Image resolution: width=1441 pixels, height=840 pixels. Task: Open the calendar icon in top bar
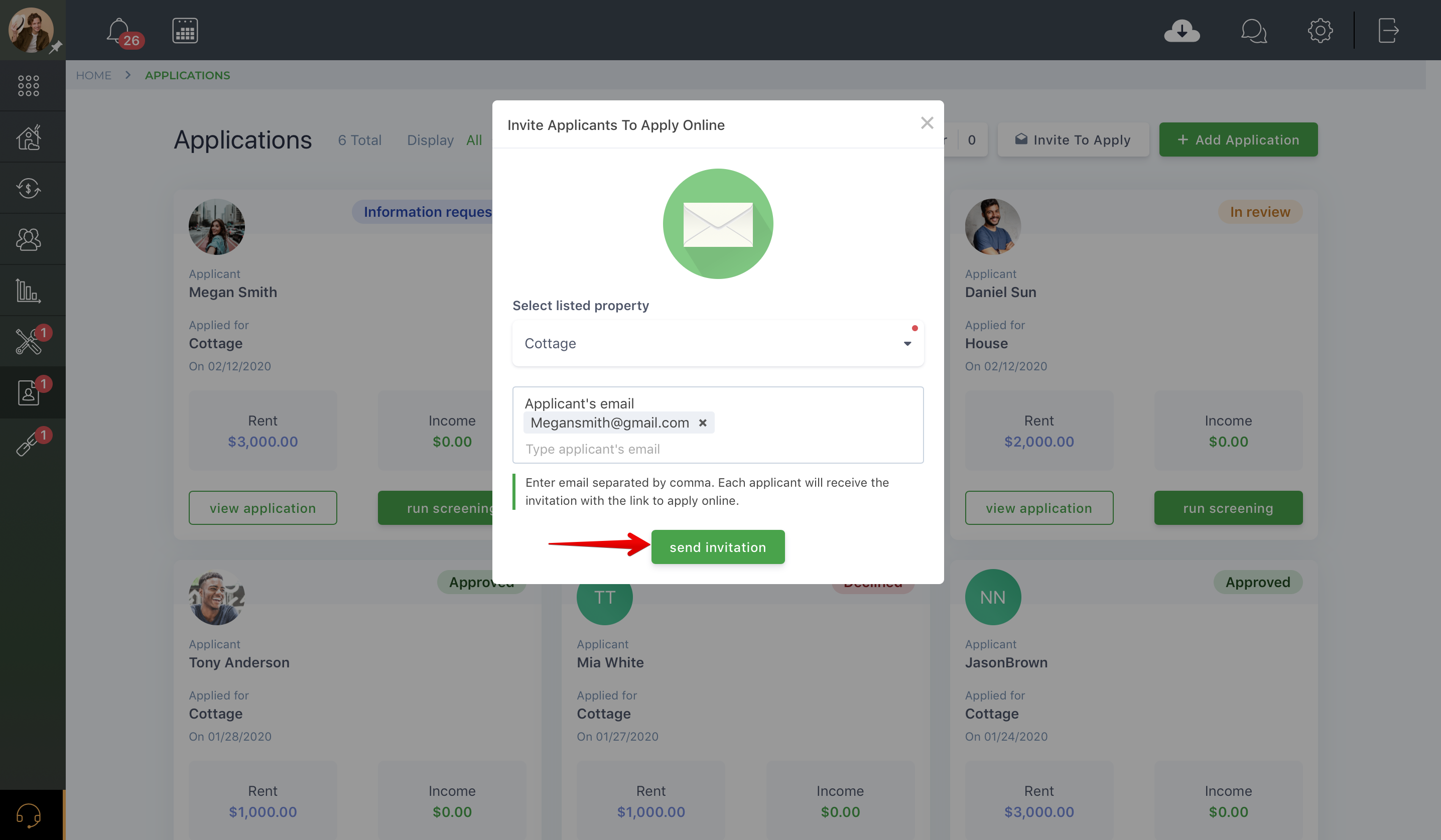(x=185, y=30)
